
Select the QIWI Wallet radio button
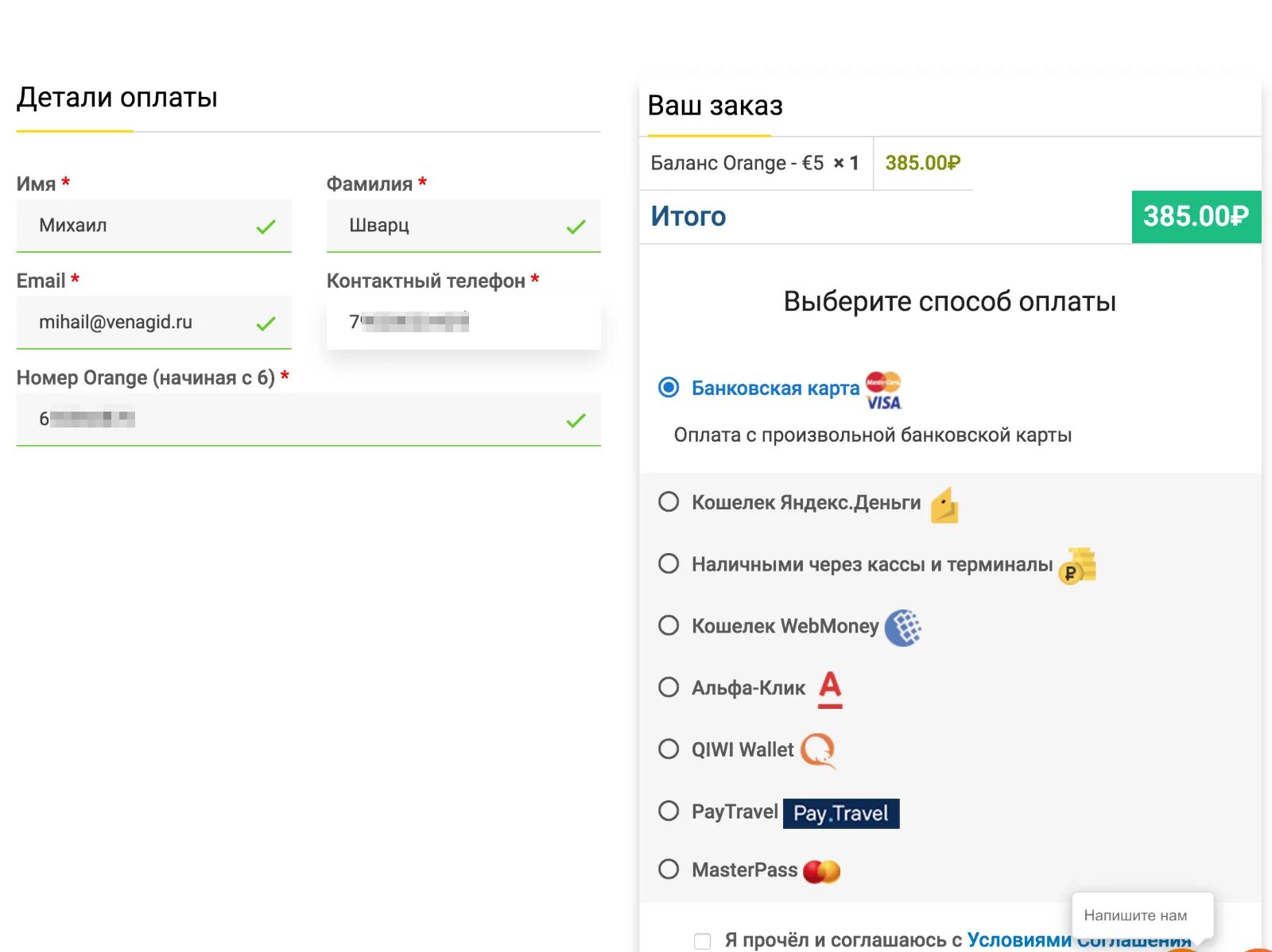pos(669,749)
